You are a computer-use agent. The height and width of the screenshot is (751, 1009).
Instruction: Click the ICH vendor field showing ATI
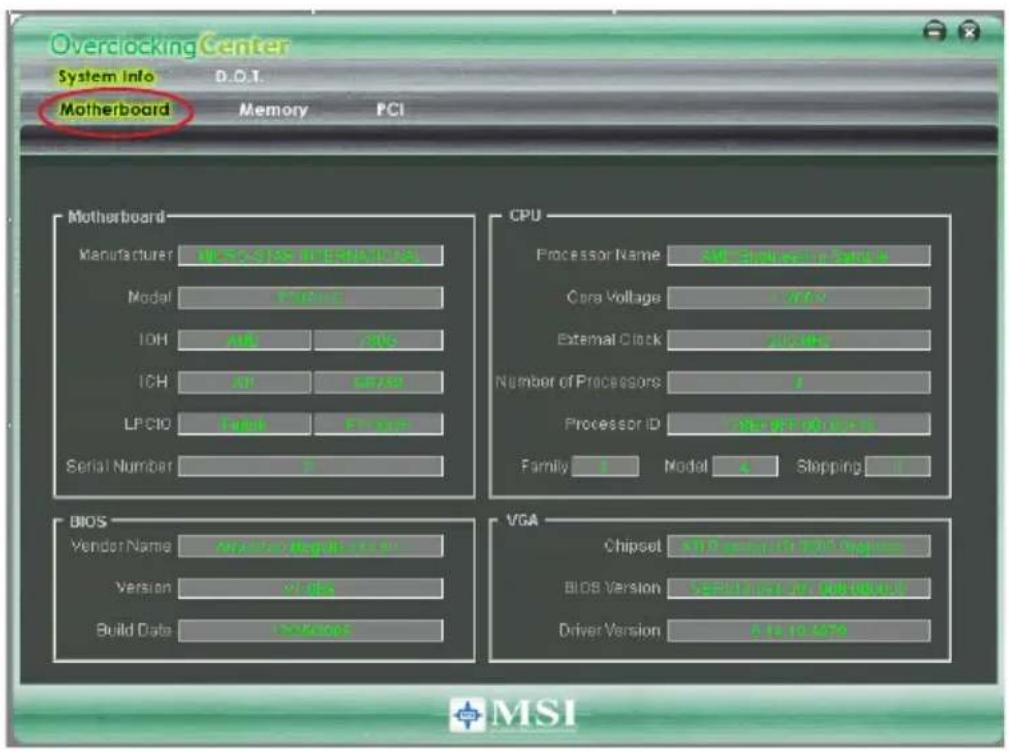pos(244,382)
